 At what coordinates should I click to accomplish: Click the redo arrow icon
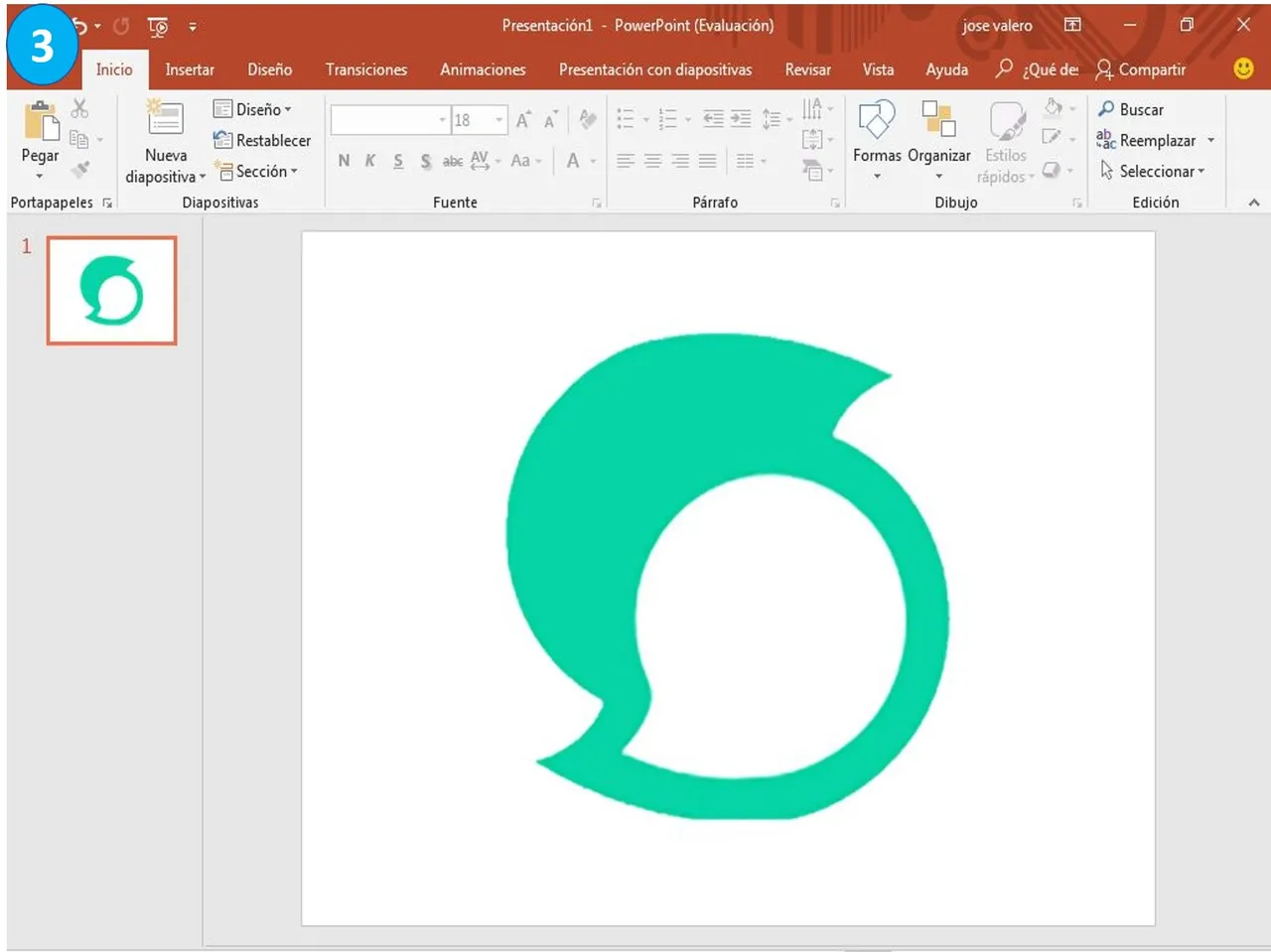[121, 27]
